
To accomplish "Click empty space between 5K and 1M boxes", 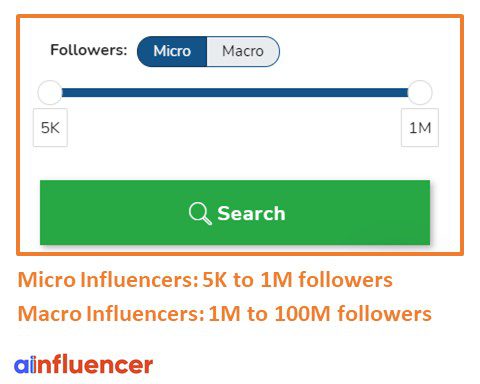I will (234, 128).
